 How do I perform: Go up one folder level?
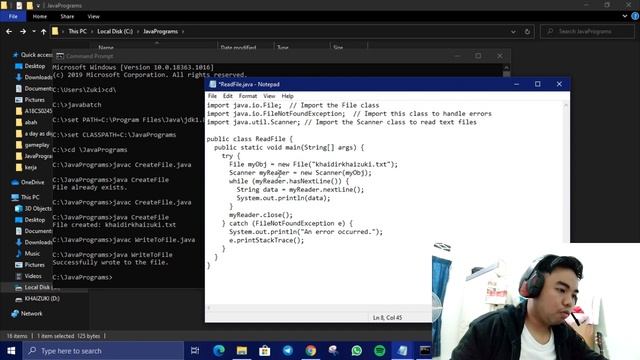coord(43,31)
